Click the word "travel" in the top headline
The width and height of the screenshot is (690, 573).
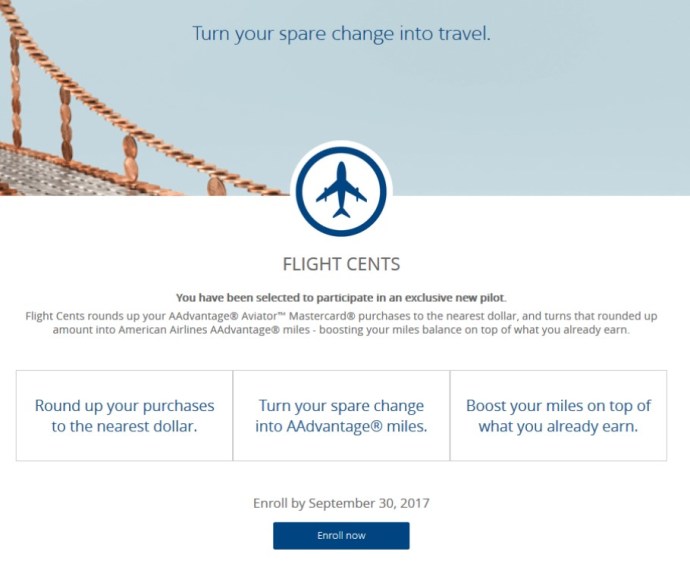pos(464,34)
